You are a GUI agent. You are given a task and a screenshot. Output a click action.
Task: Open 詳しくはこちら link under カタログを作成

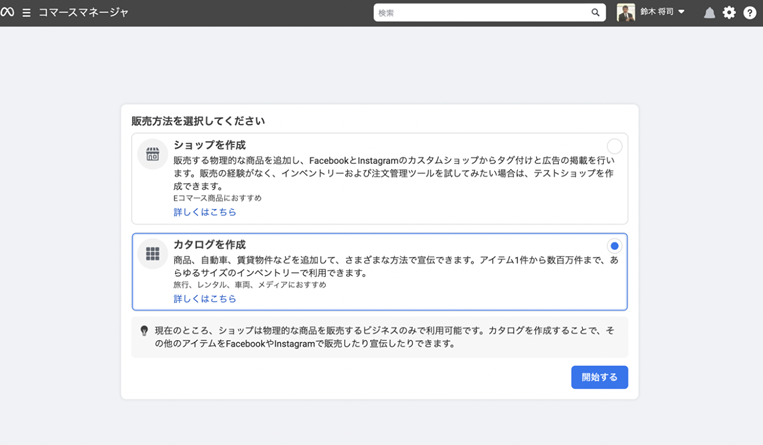205,298
